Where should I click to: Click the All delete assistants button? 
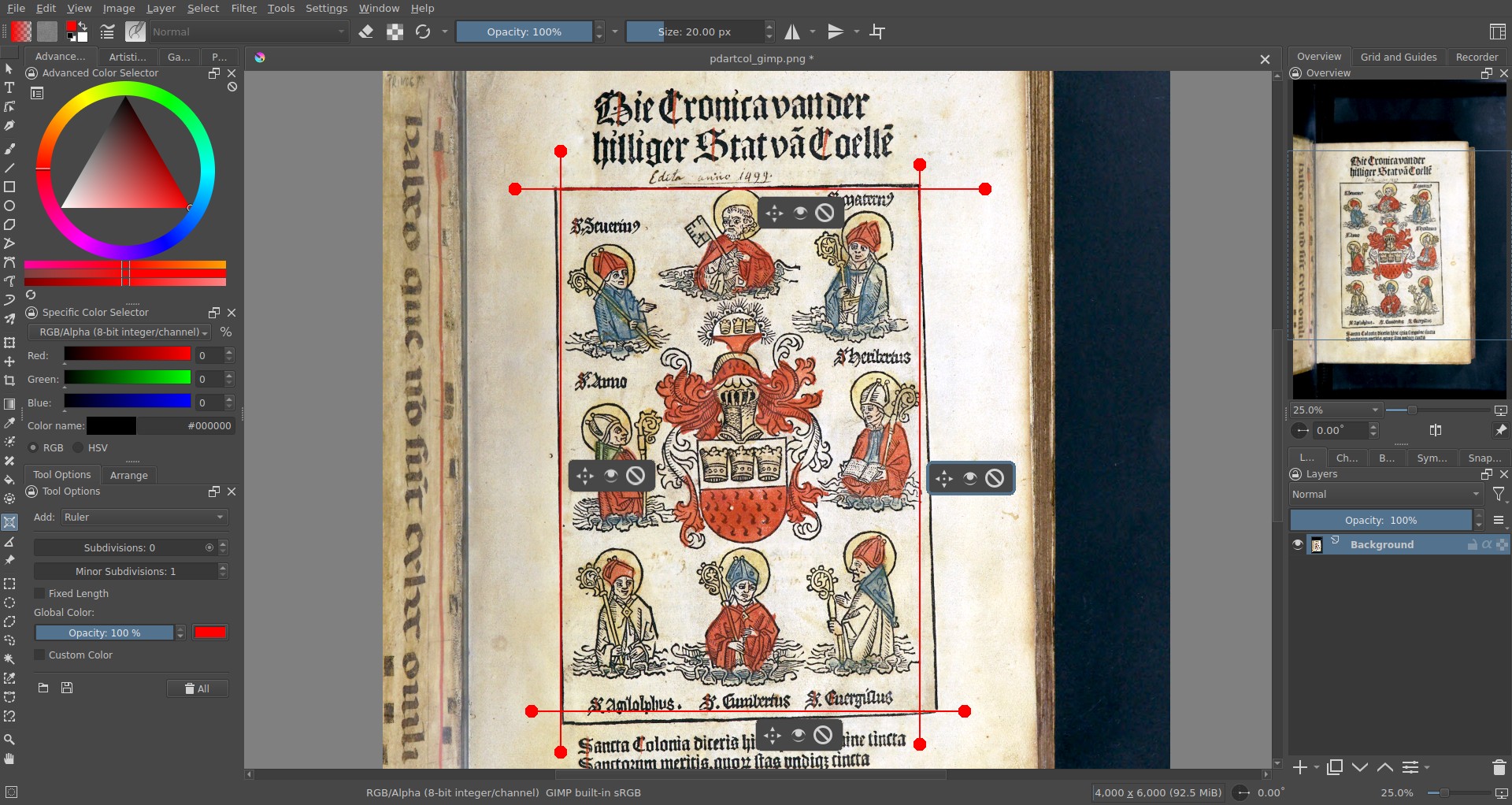click(x=198, y=688)
